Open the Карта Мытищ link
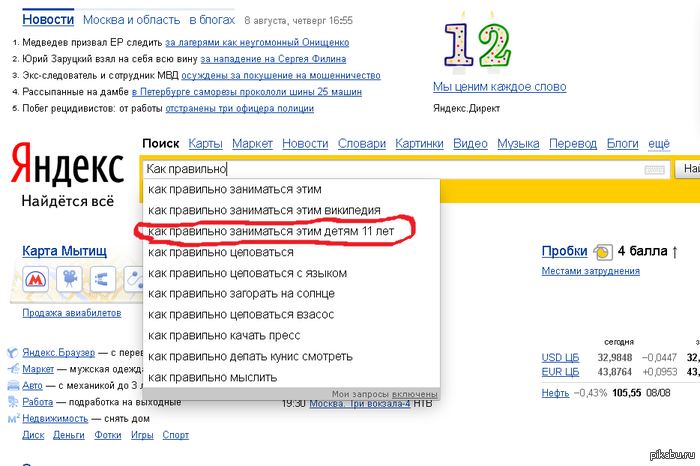700x466 pixels. pos(65,251)
